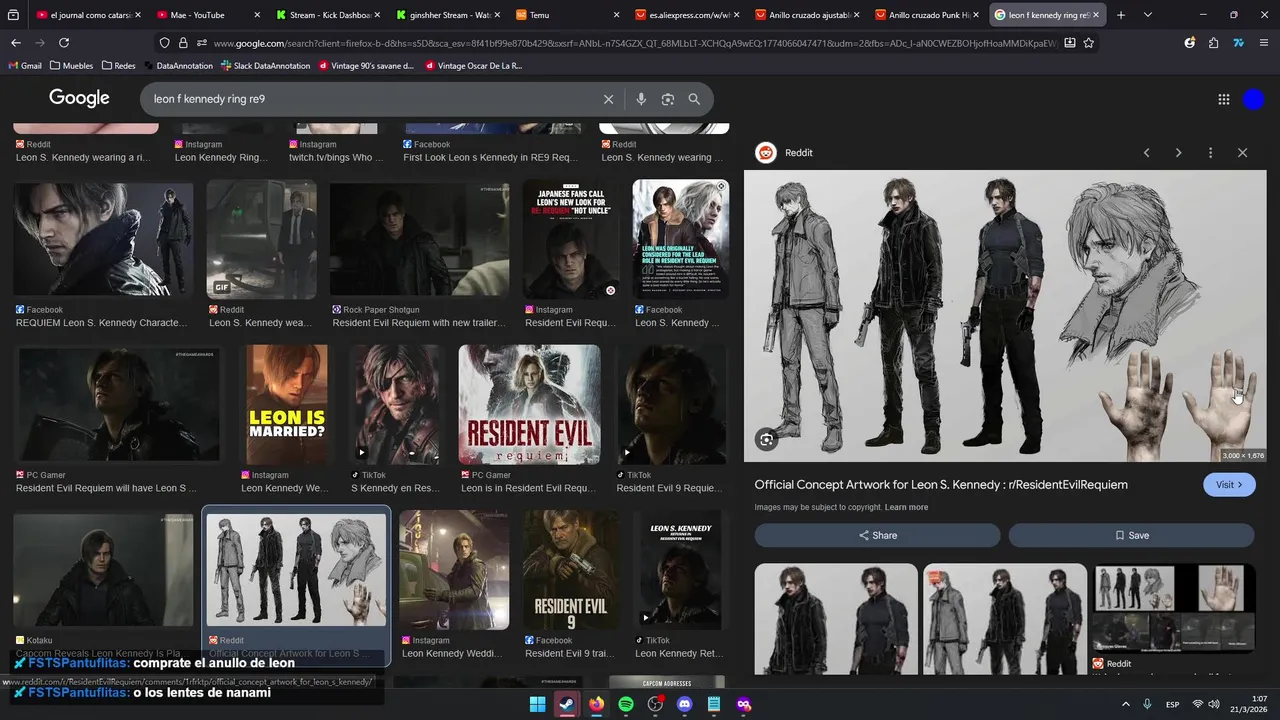Open the Muebles bookmarks folder
This screenshot has width=1280, height=720.
(71, 66)
